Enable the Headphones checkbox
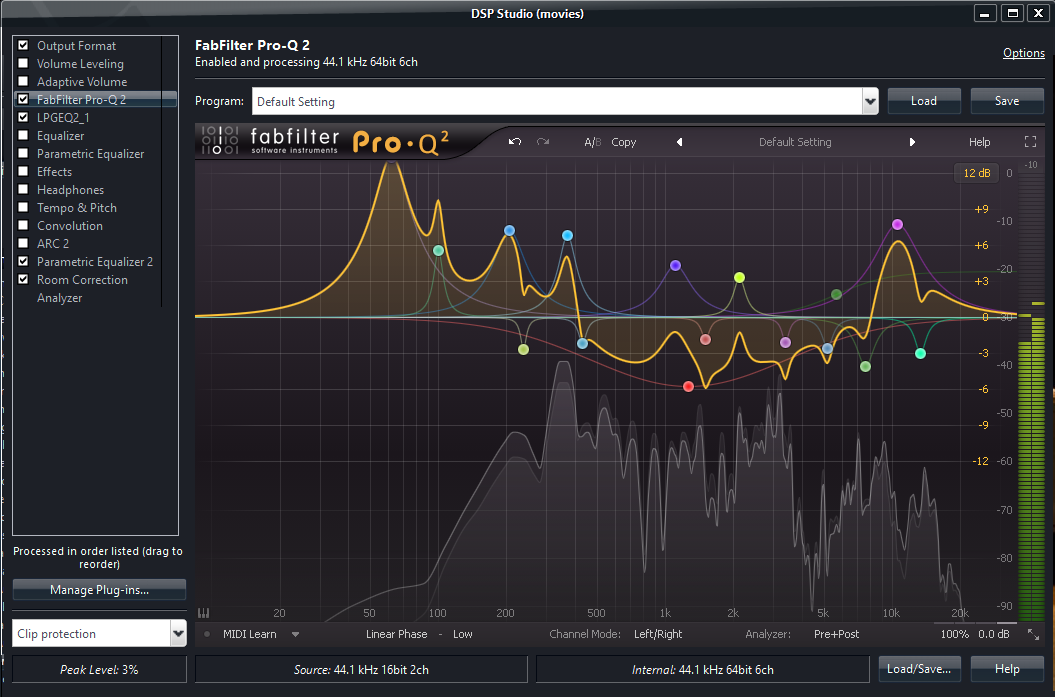 23,189
